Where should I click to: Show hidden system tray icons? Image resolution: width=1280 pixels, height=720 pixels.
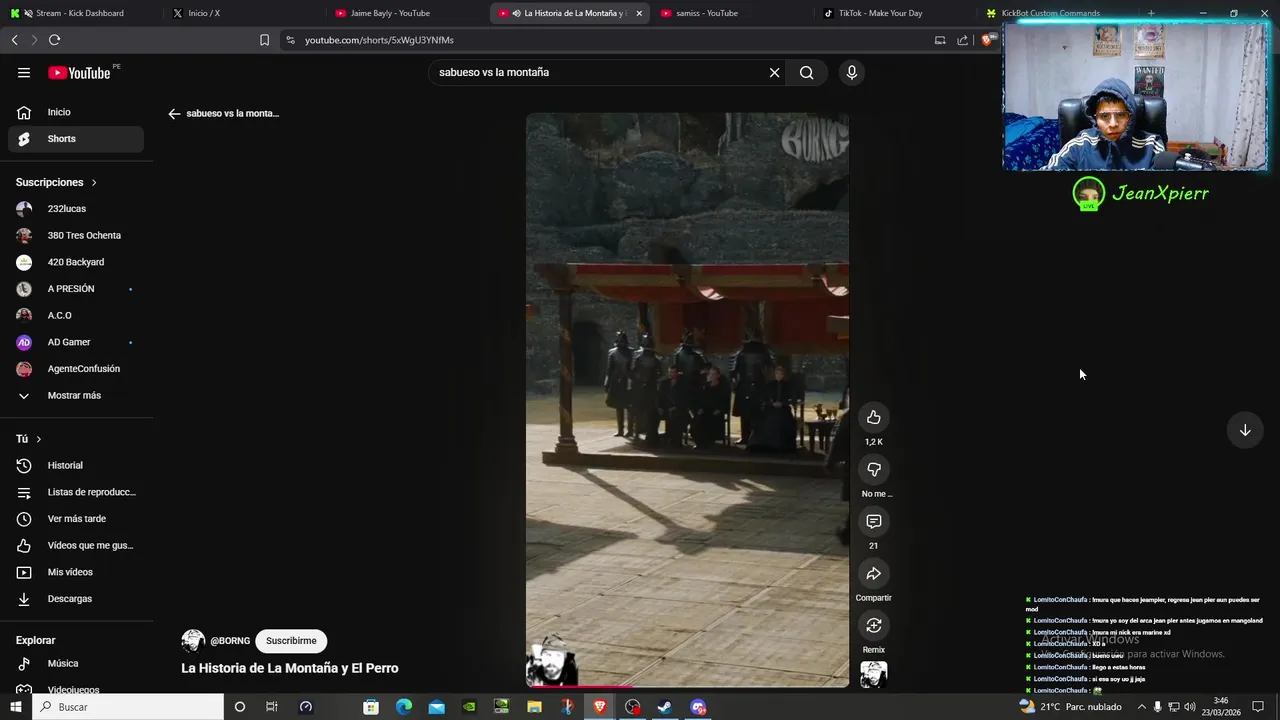tap(1141, 707)
